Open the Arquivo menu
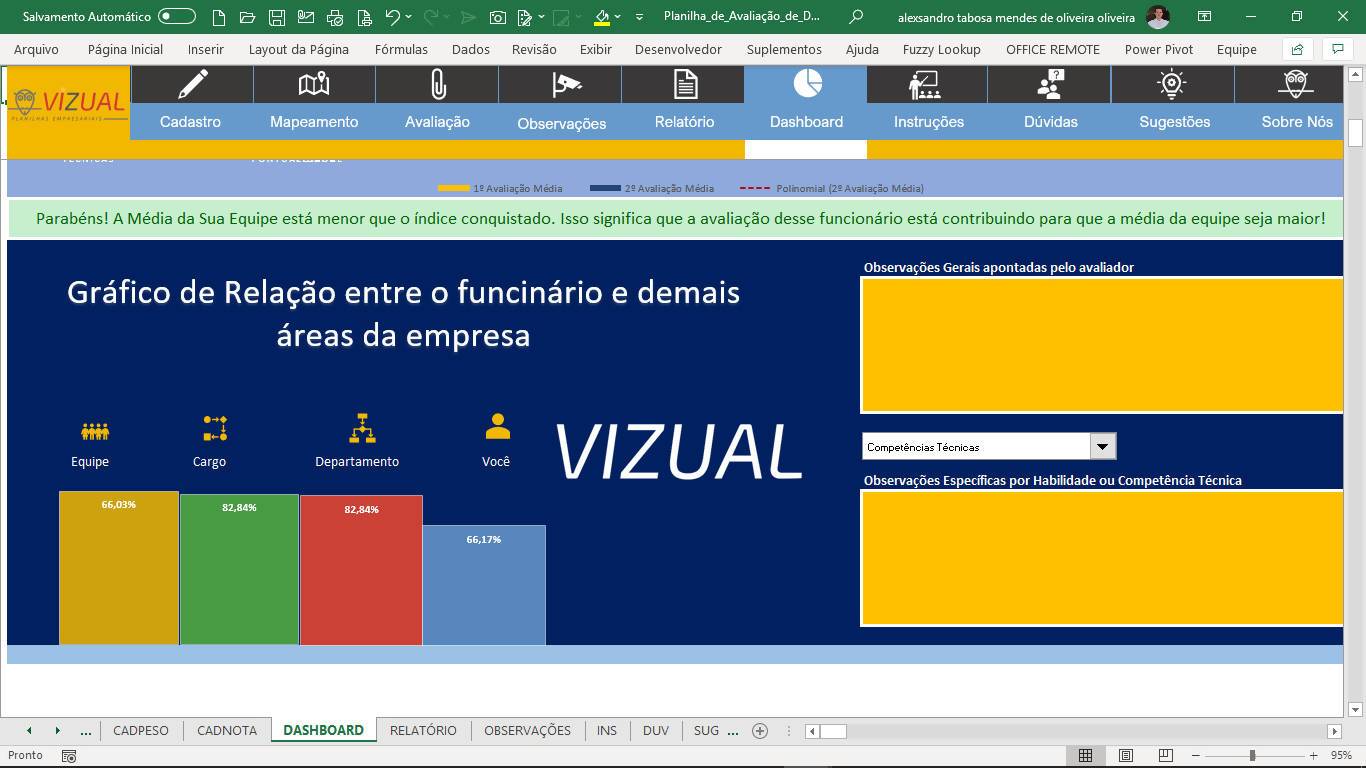This screenshot has height=768, width=1366. point(36,49)
